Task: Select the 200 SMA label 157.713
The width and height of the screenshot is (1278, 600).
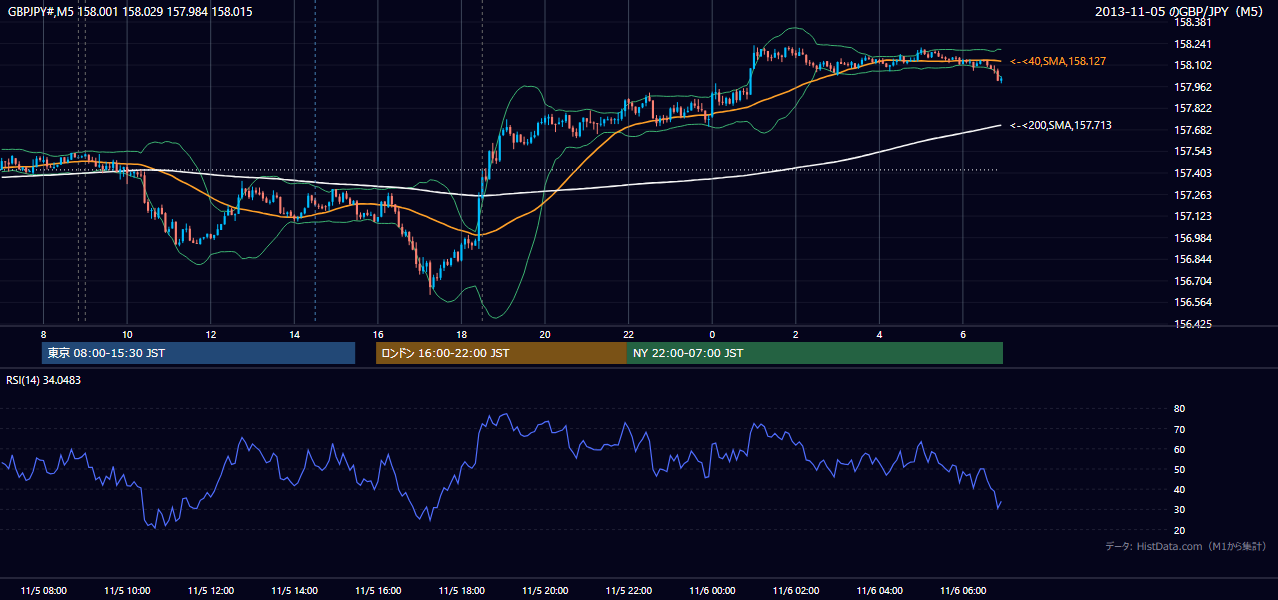Action: click(x=1061, y=125)
